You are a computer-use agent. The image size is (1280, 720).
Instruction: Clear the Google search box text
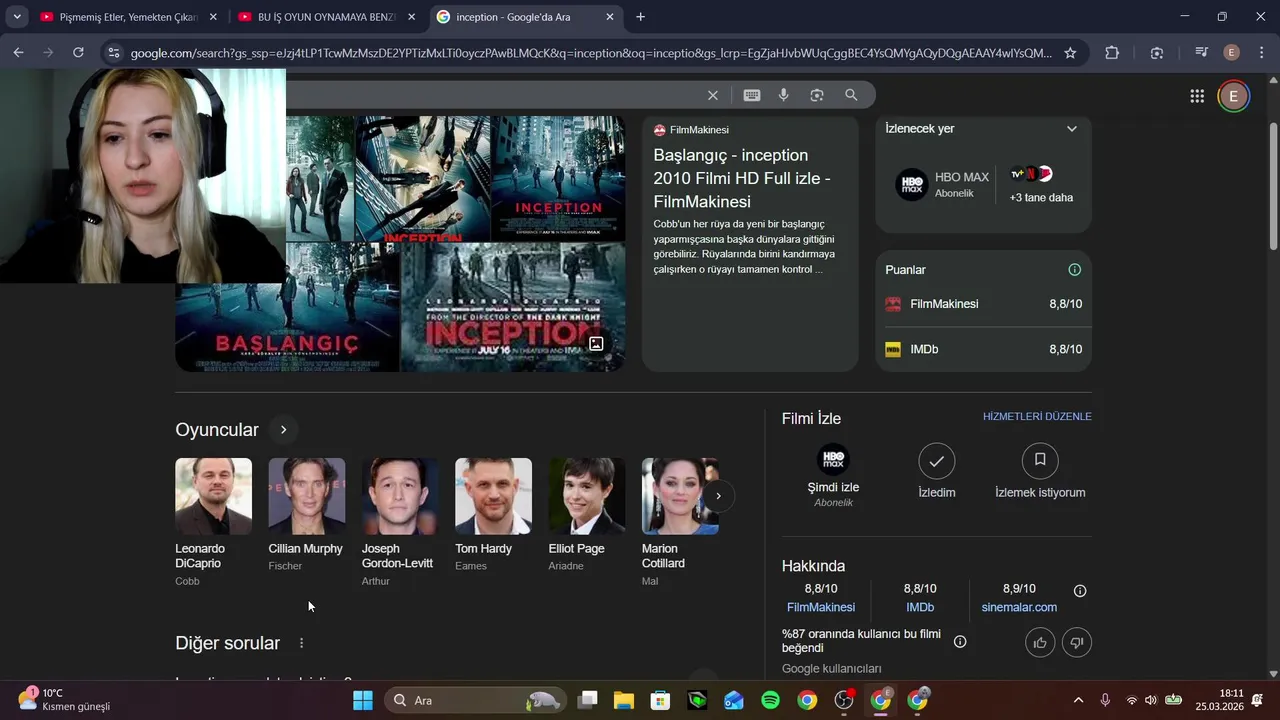coord(713,95)
